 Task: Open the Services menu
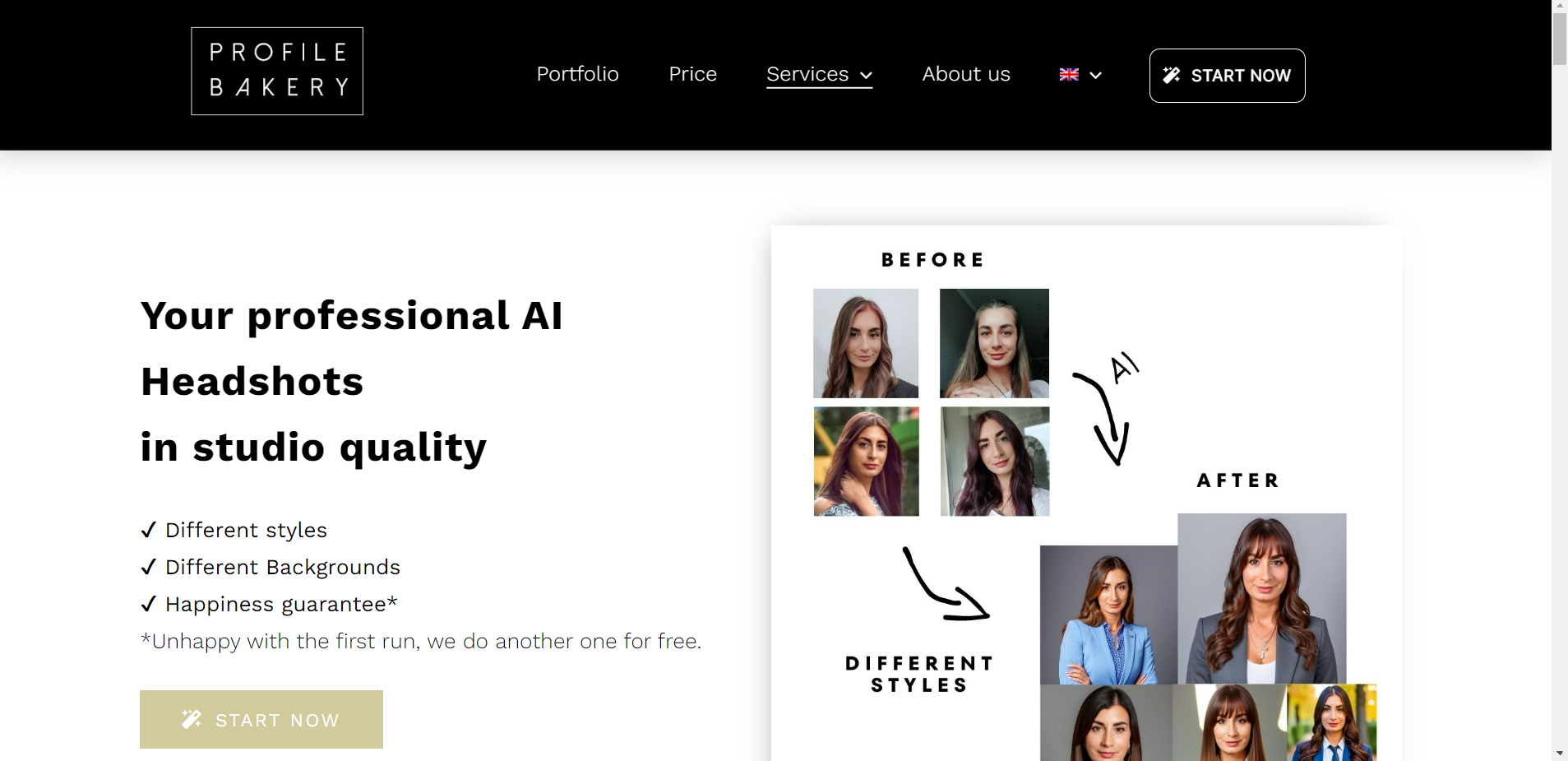pyautogui.click(x=819, y=74)
